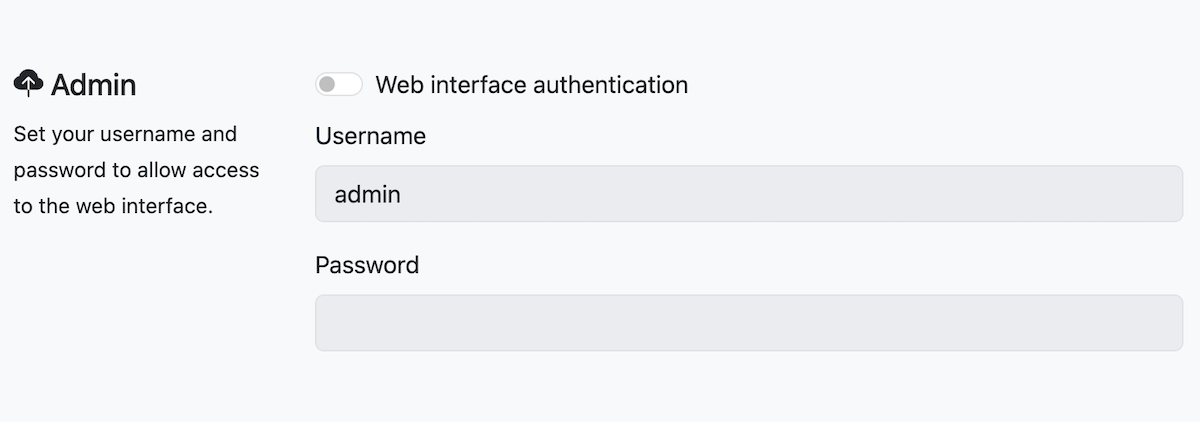Click the grey knob of the authentication toggle
The image size is (1200, 422).
[x=327, y=85]
